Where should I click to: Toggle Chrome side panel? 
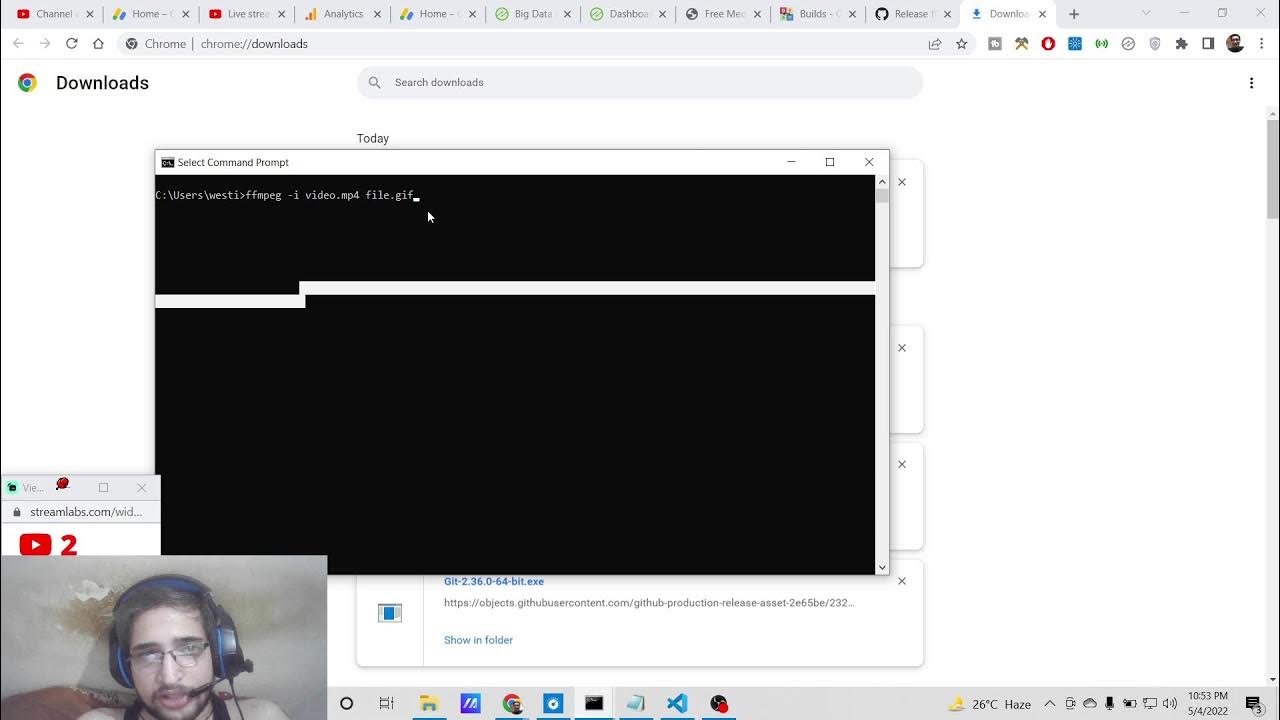tap(1208, 44)
